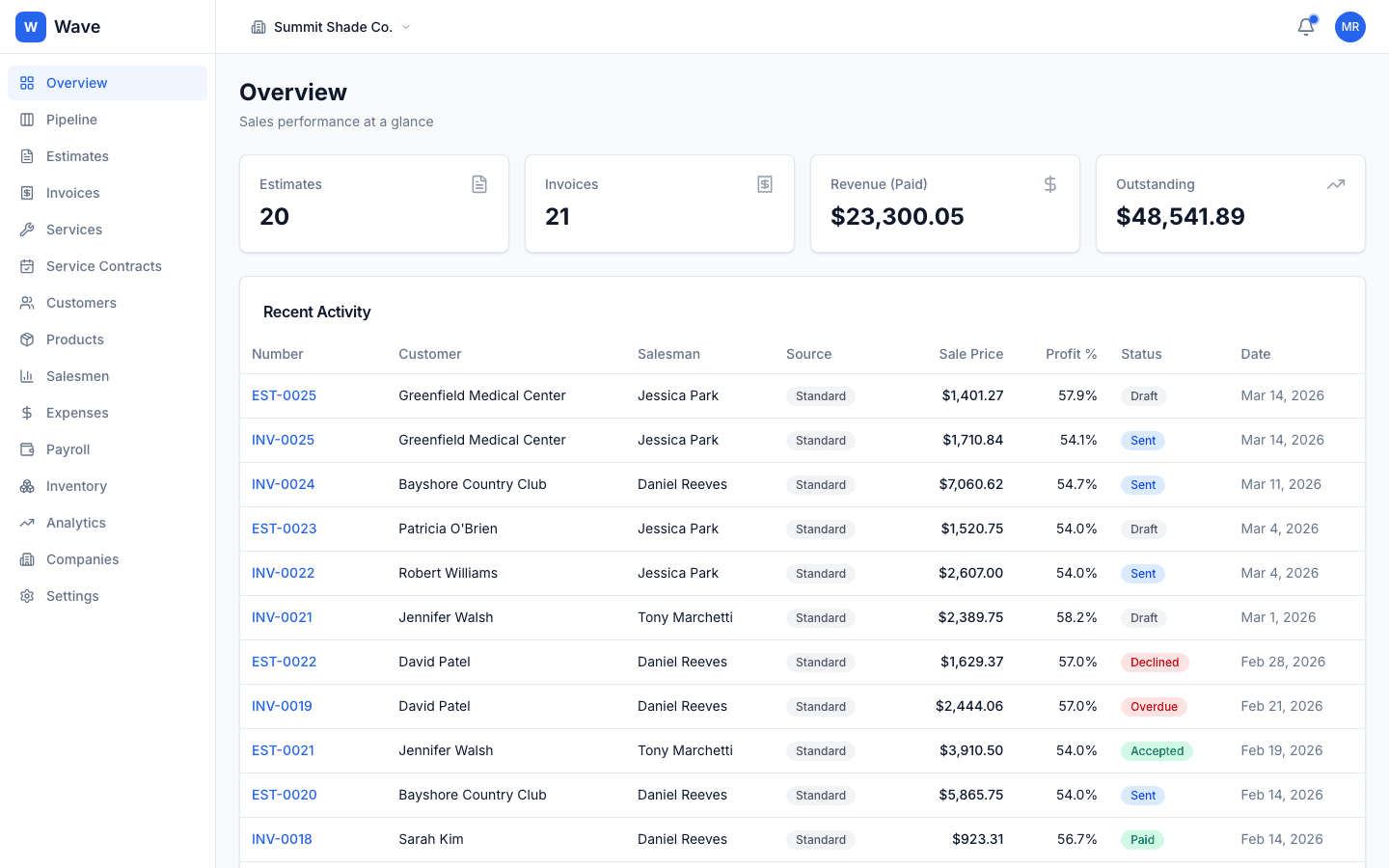Screen dimensions: 1389x868
Task: Click the Inventory icon in the sidebar
Action: tap(28, 485)
